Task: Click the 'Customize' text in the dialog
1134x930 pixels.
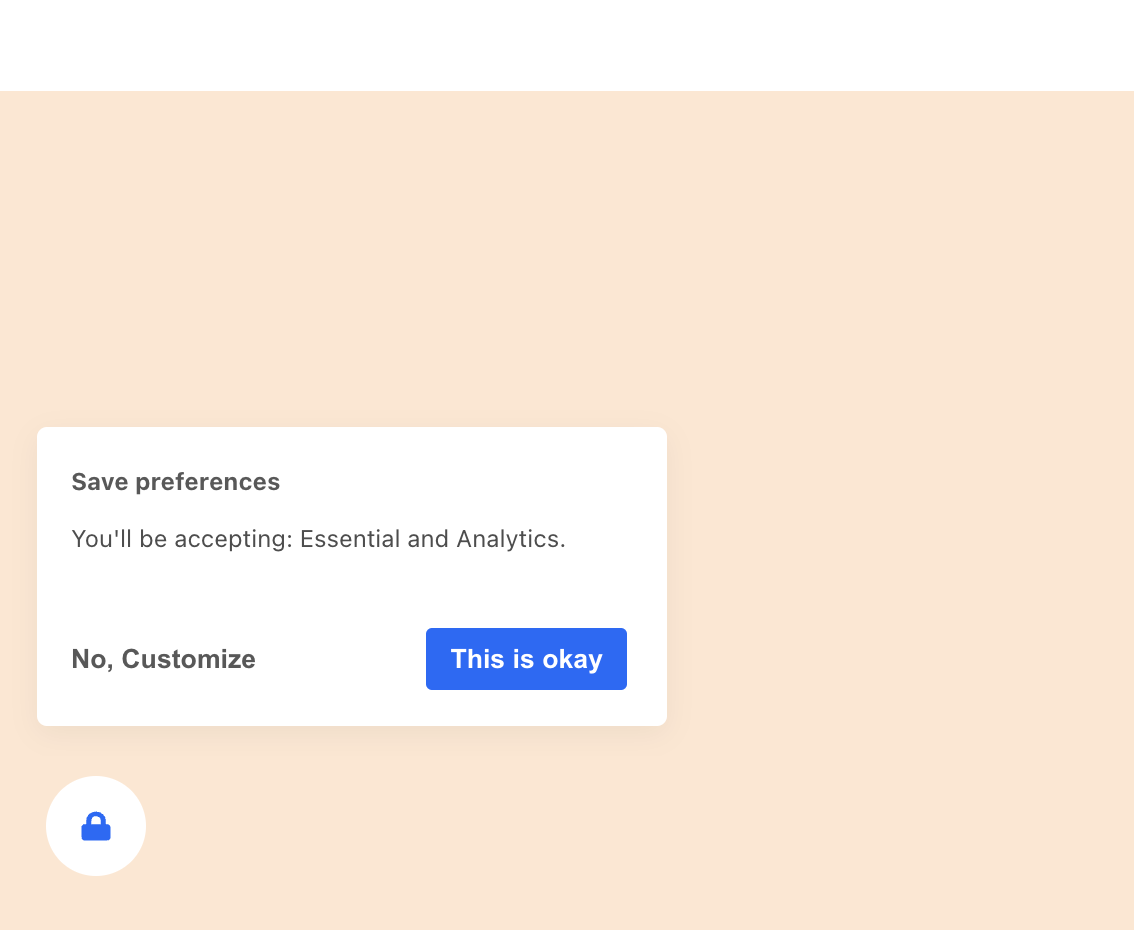Action: click(x=189, y=659)
